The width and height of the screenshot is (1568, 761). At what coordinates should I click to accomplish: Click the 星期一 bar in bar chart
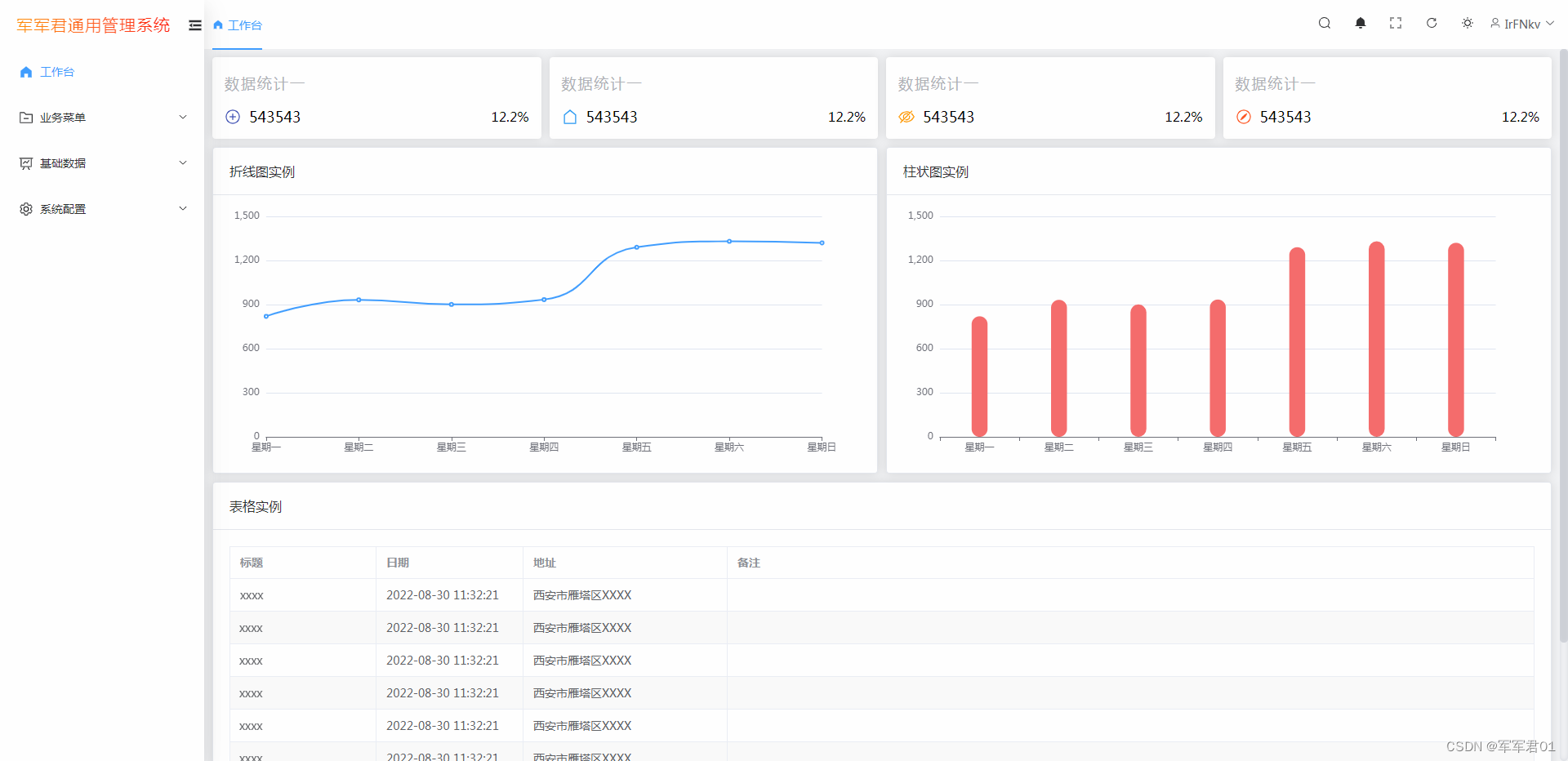pyautogui.click(x=980, y=376)
